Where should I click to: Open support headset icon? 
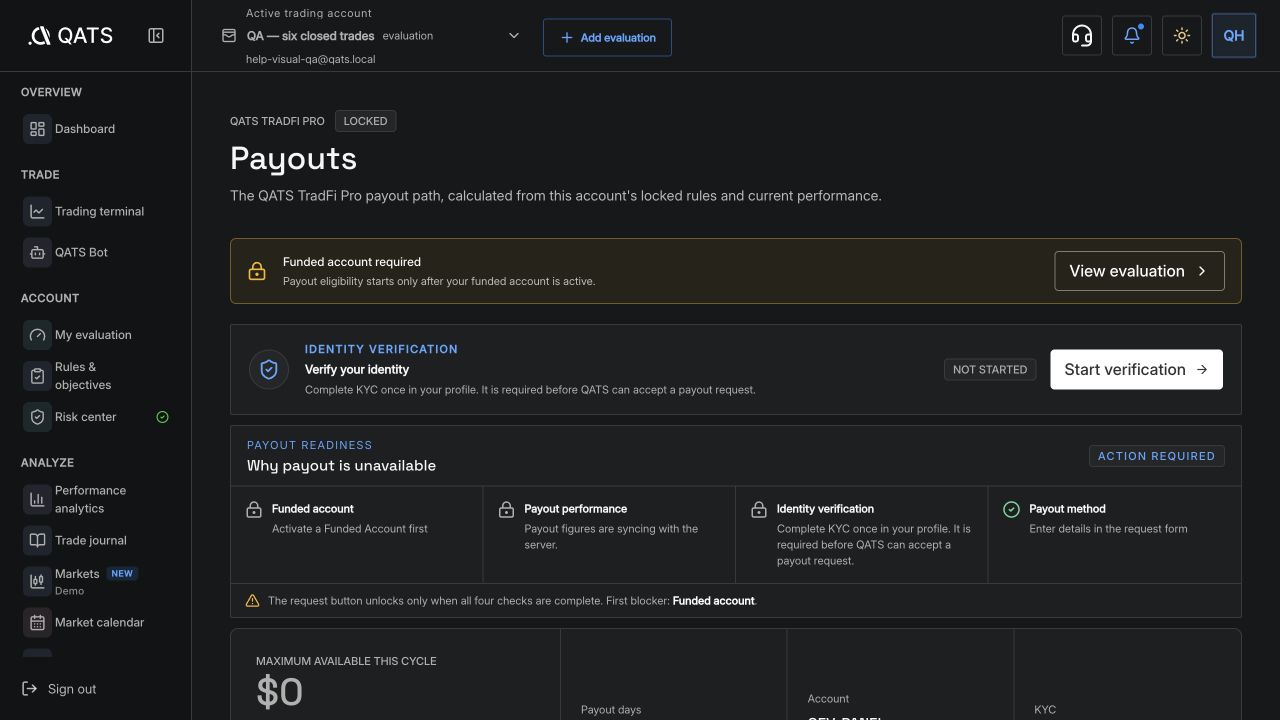pos(1081,36)
